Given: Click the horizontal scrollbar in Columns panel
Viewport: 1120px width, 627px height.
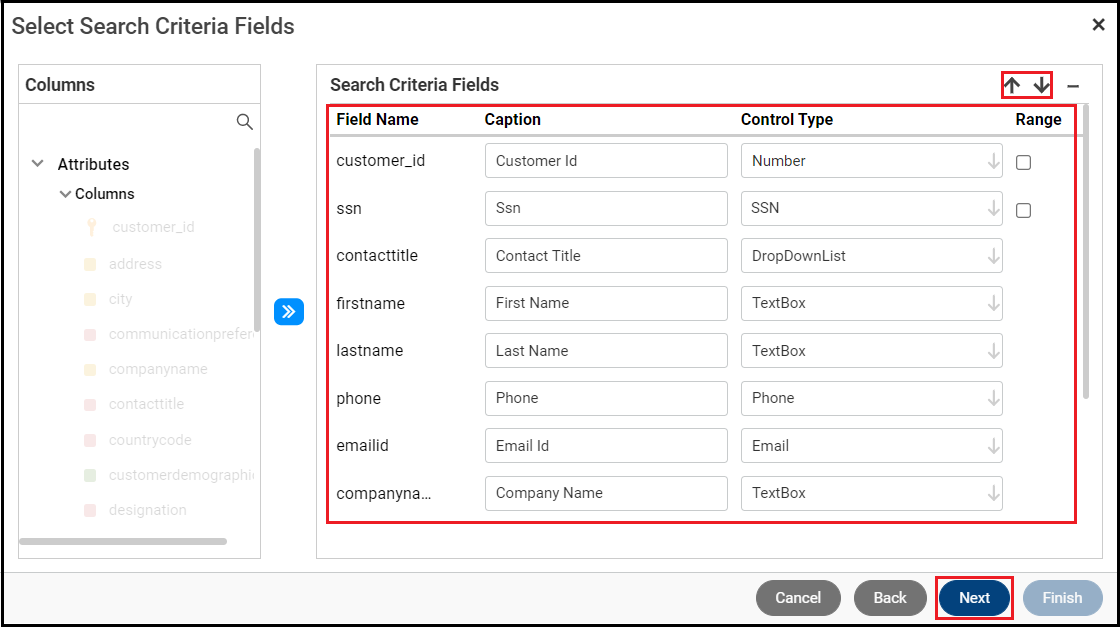Looking at the screenshot, I should pyautogui.click(x=123, y=542).
